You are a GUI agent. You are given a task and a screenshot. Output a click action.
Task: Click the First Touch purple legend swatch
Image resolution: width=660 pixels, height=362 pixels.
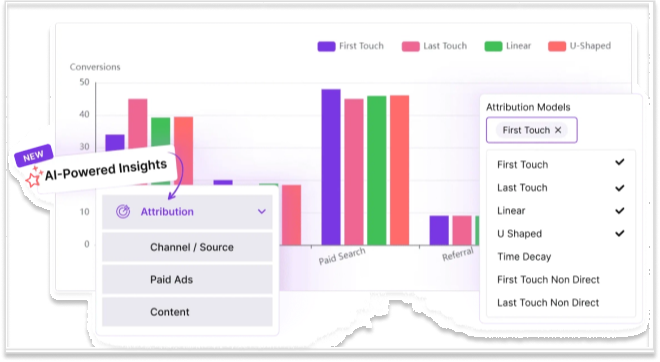point(326,46)
